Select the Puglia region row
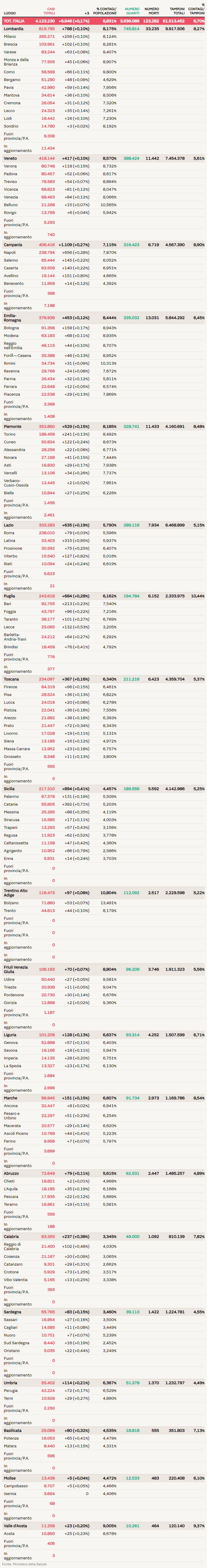This screenshot has height=1568, width=207. tap(9, 596)
